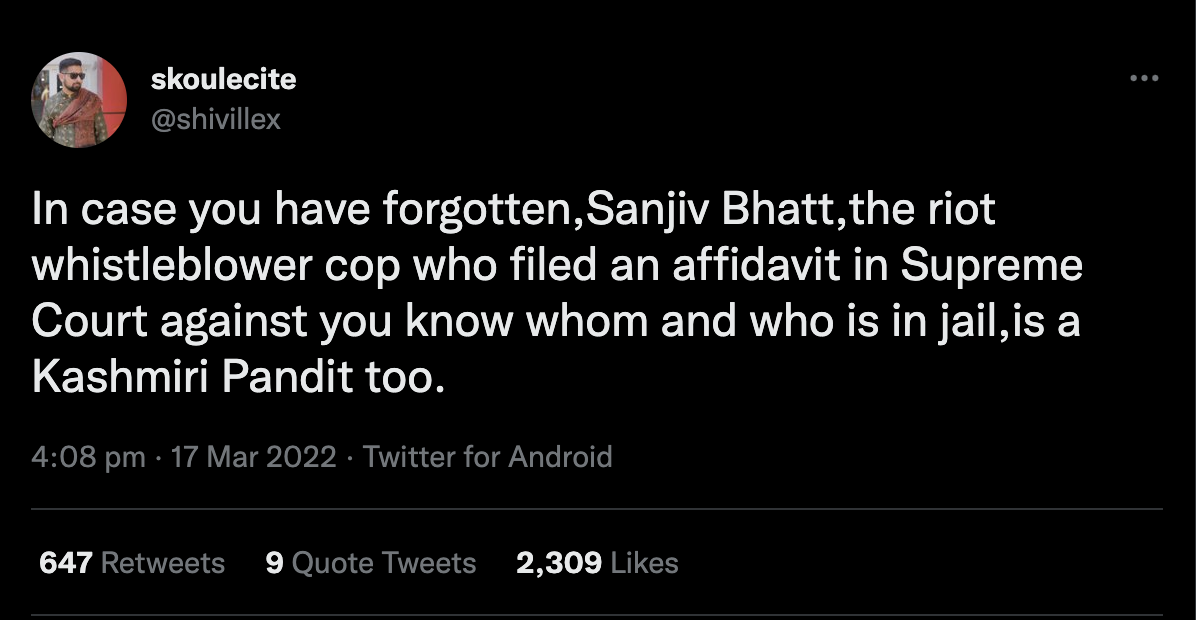Image resolution: width=1196 pixels, height=620 pixels.
Task: Click the number 9 before Quote Tweets
Action: point(275,563)
